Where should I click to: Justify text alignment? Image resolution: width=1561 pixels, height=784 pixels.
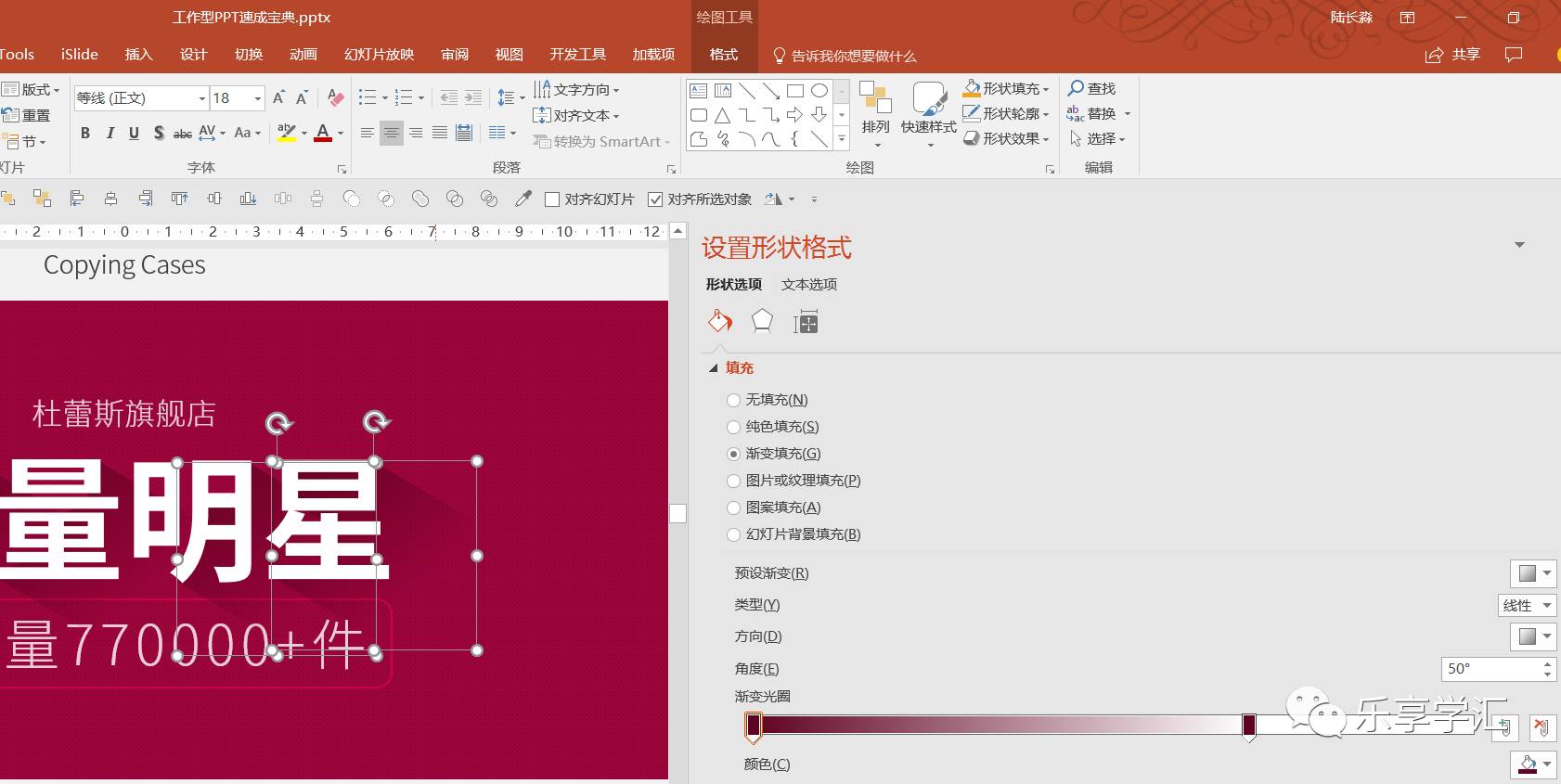coord(440,133)
